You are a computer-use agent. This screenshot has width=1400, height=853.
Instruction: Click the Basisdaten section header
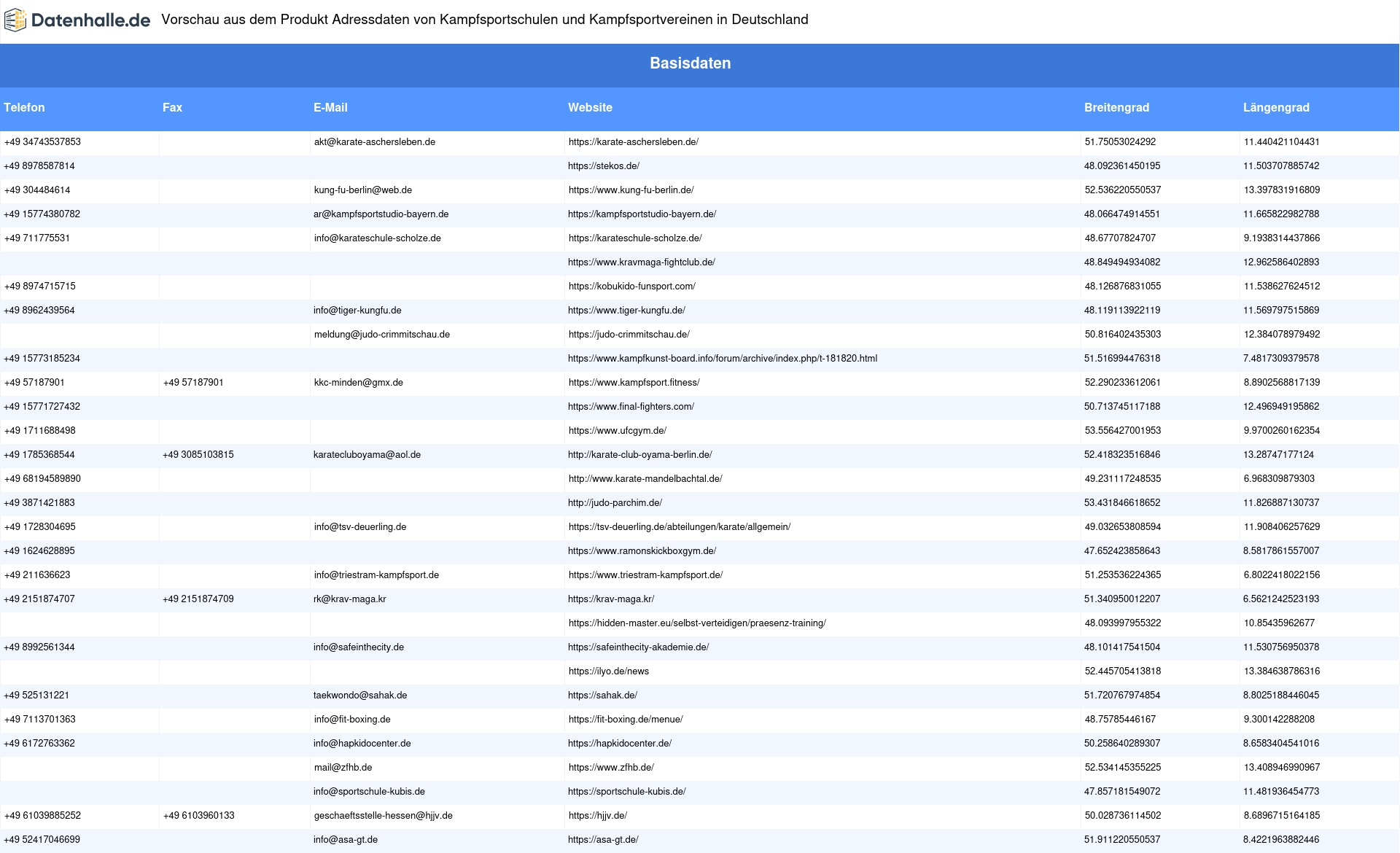(691, 63)
